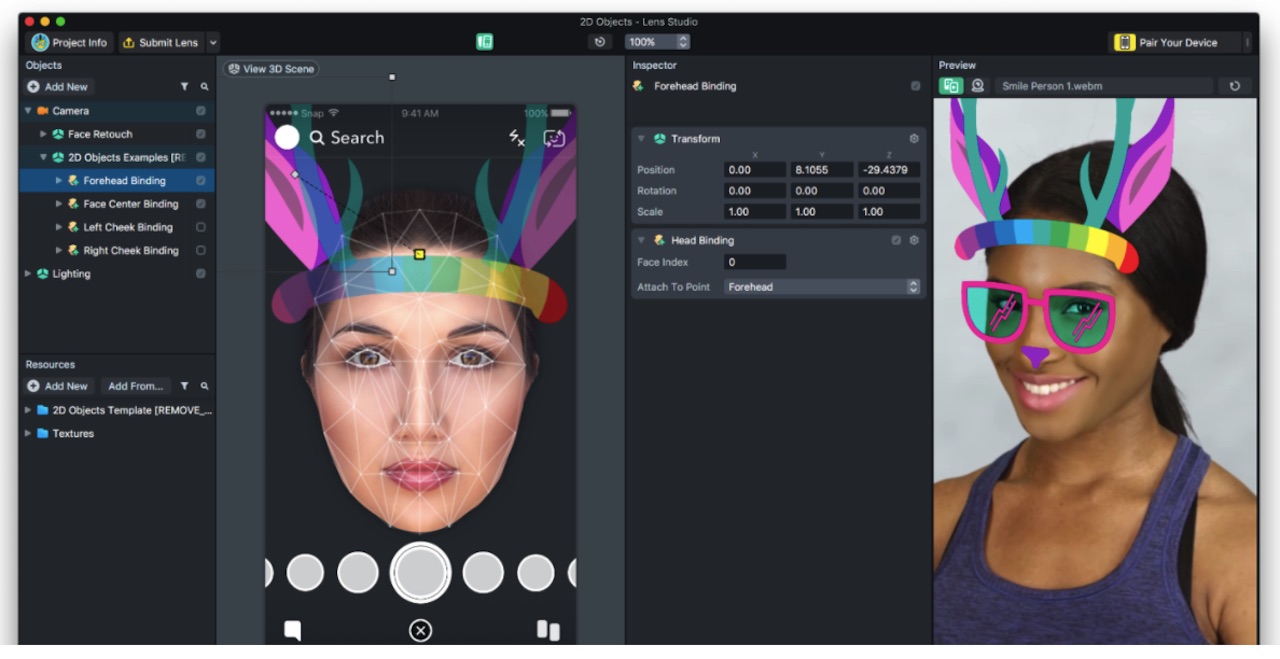Click the Face Index input field
Screen dimensions: 1280x659
(755, 262)
